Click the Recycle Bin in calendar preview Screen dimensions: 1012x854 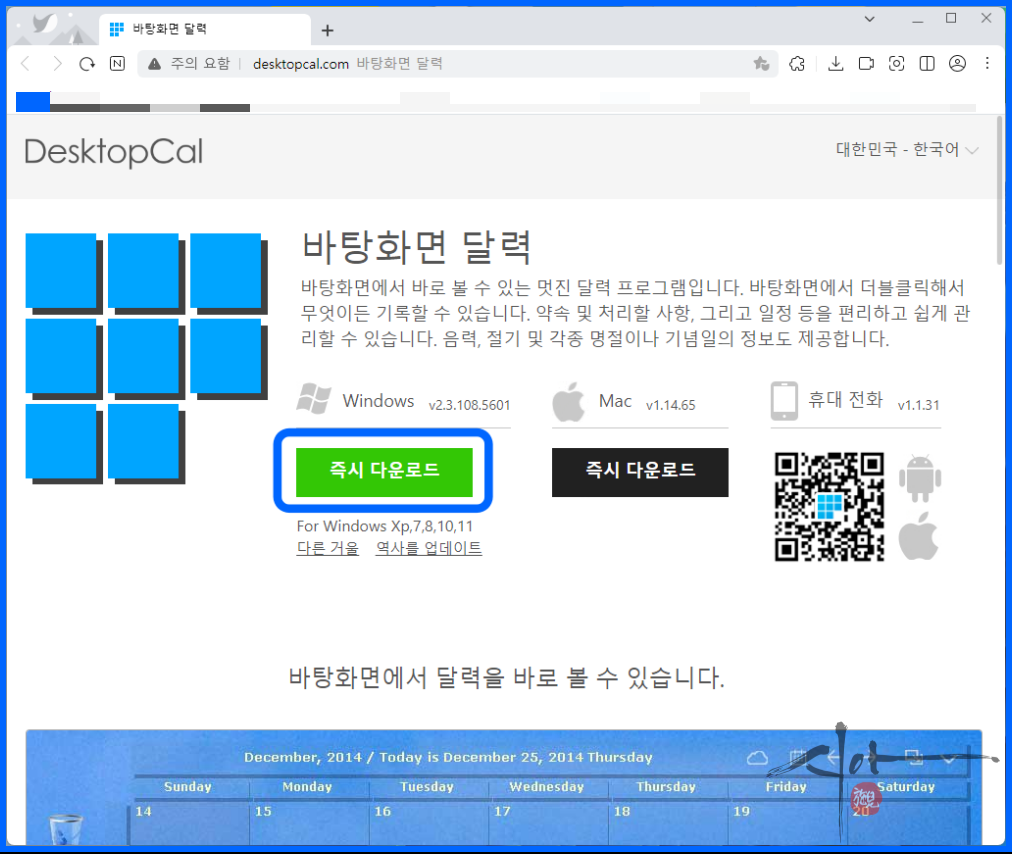click(66, 829)
